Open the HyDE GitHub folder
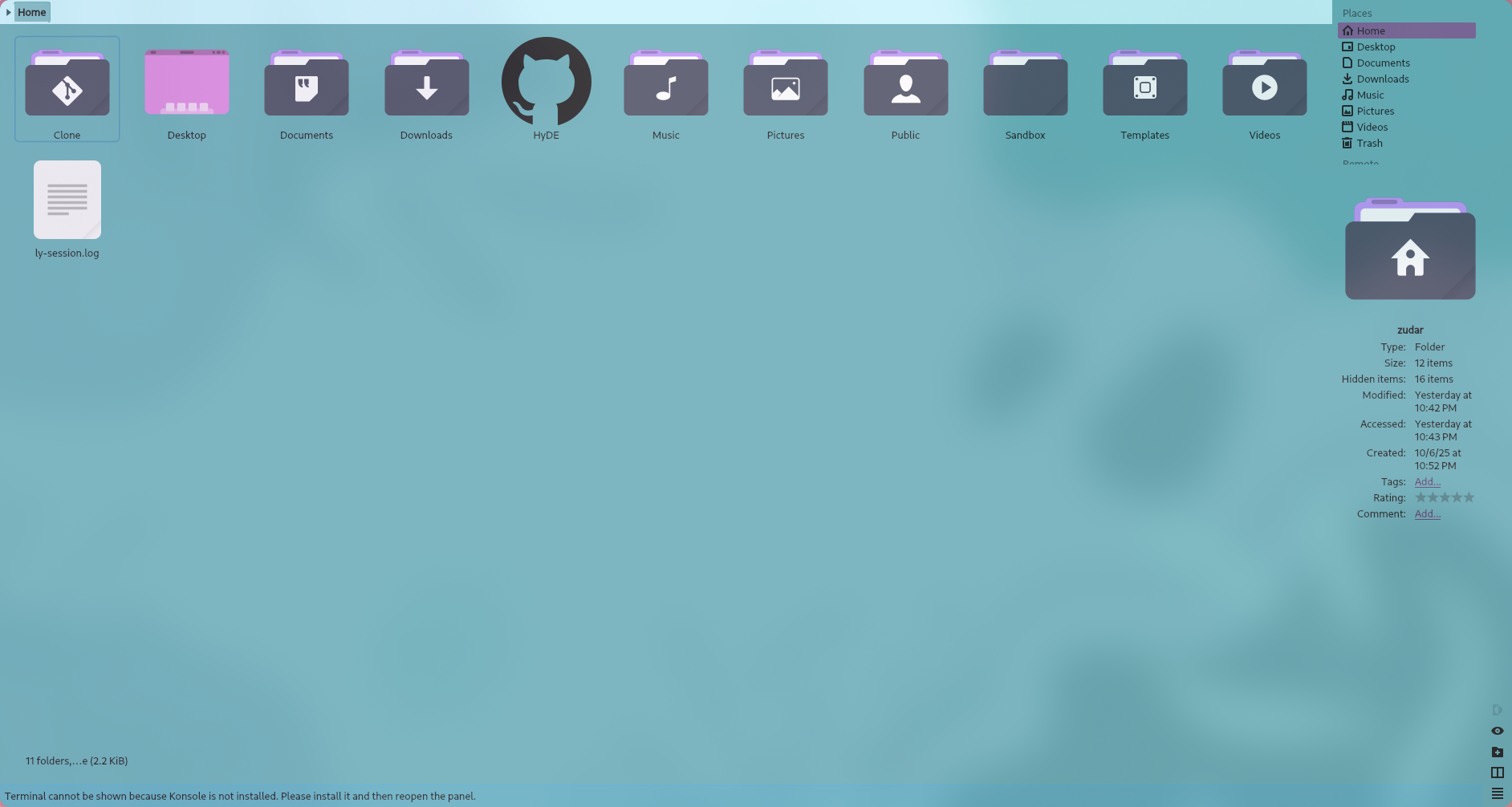1512x807 pixels. click(546, 82)
